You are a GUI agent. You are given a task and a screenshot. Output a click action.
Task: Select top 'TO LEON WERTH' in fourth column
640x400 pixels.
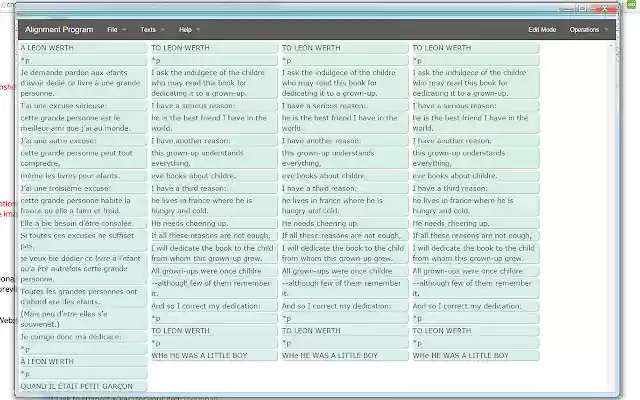pos(476,48)
